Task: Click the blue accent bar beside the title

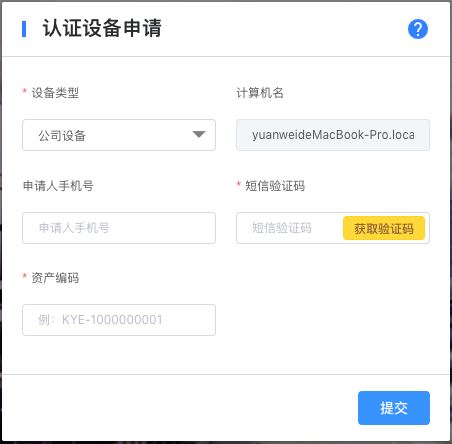Action: click(24, 29)
